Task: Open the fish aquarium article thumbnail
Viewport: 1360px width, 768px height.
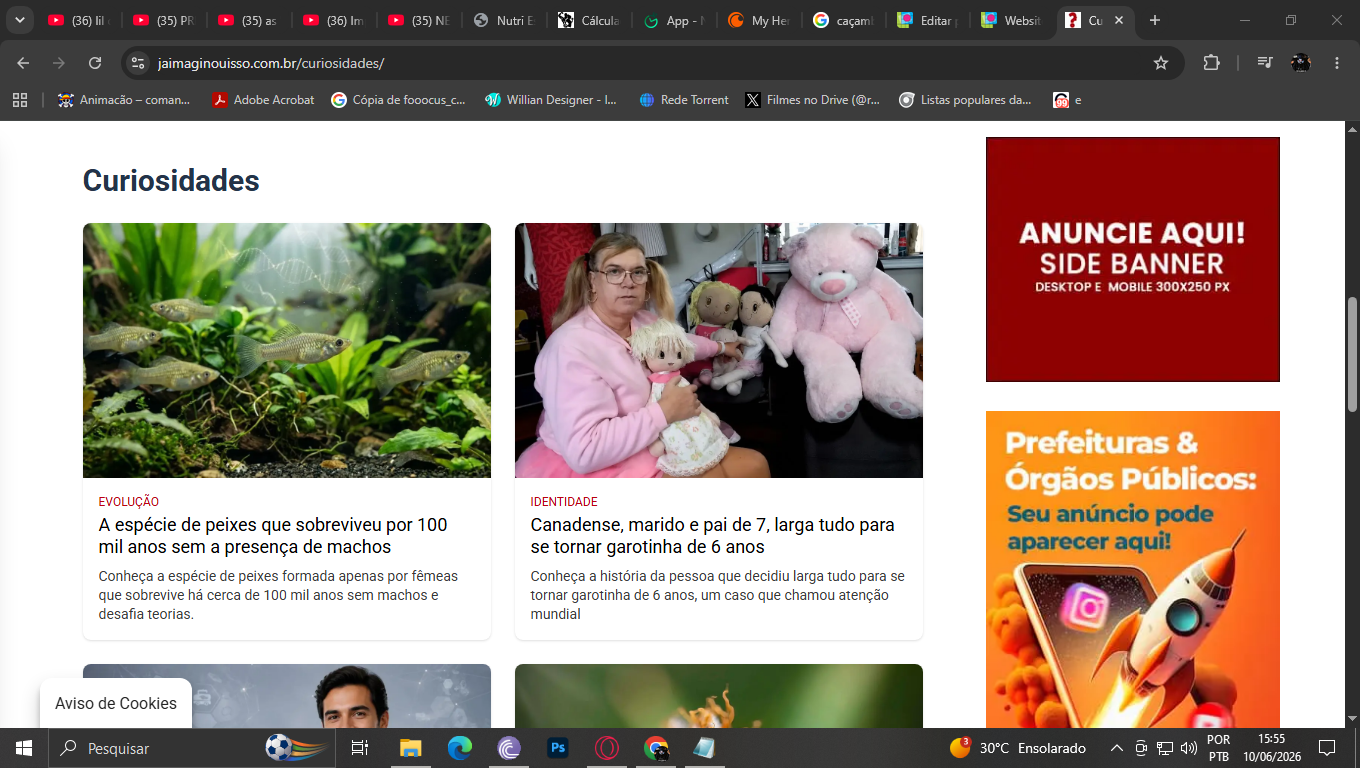Action: [287, 350]
